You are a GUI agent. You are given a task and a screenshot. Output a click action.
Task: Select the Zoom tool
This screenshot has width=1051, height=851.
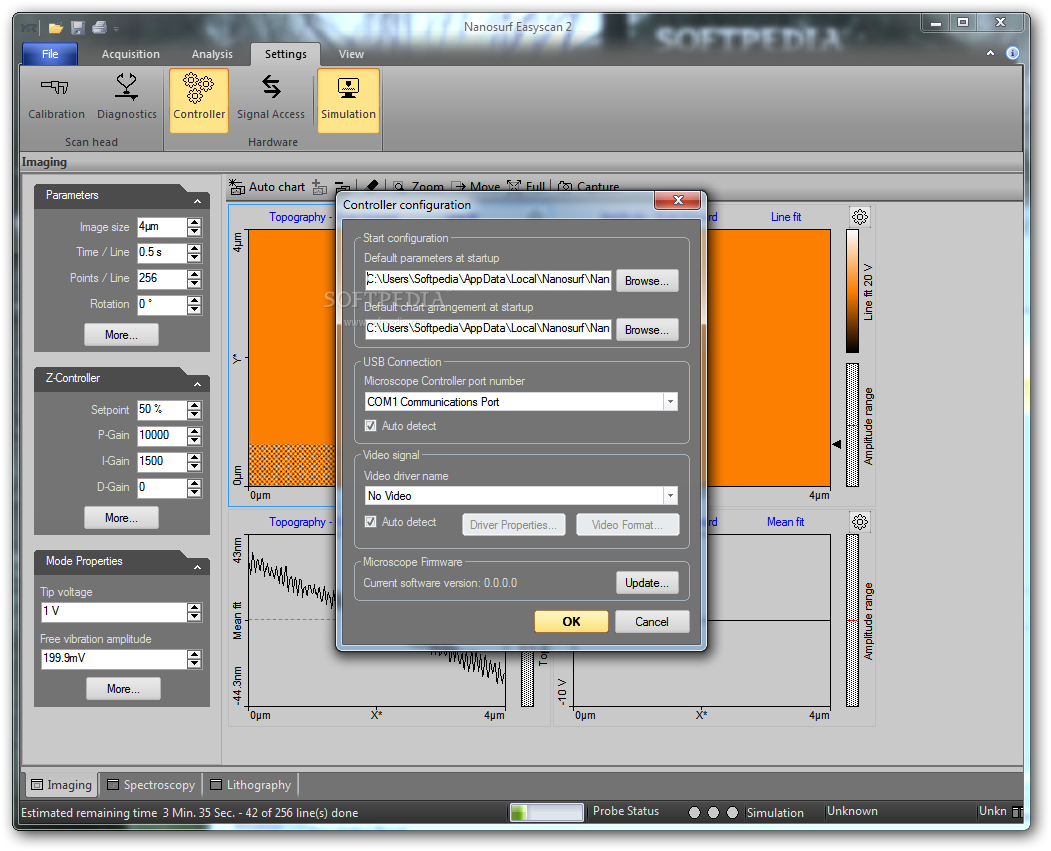click(x=419, y=186)
